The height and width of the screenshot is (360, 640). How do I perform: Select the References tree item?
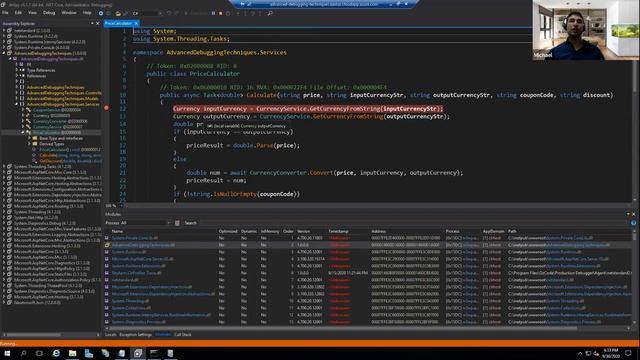(x=36, y=76)
